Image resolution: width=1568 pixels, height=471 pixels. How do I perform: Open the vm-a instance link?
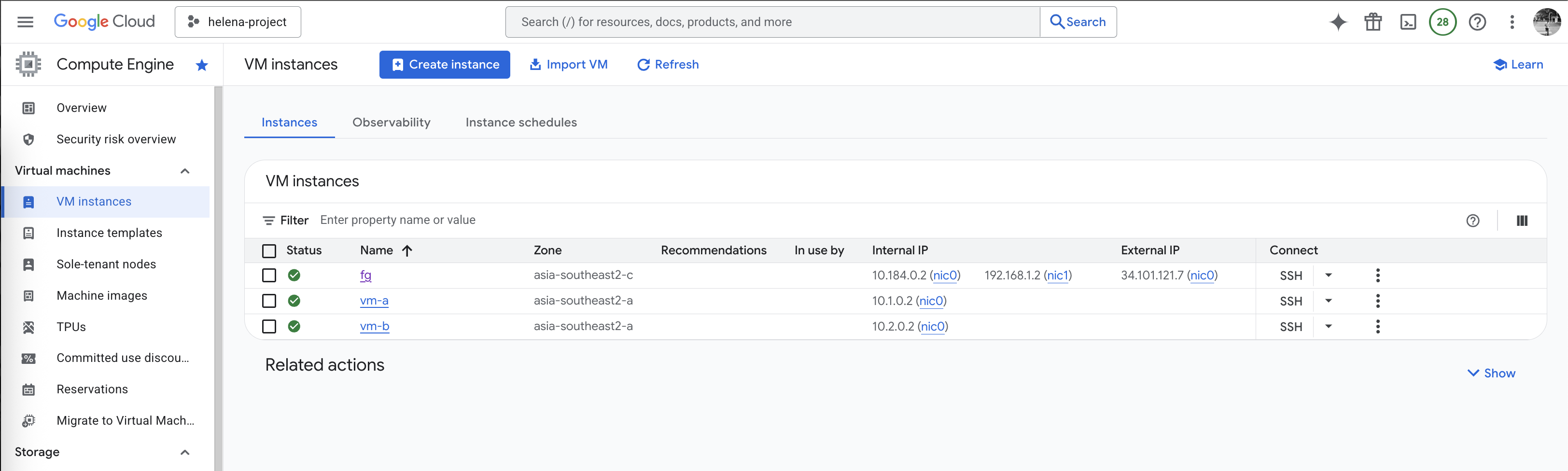pos(374,301)
